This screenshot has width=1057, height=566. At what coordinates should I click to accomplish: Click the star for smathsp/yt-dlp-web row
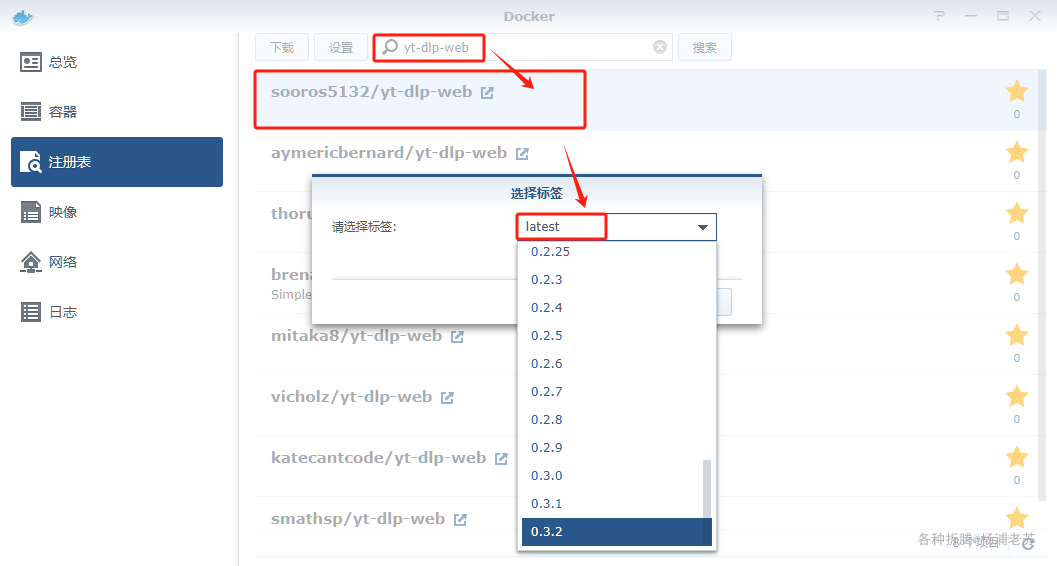tap(1017, 517)
